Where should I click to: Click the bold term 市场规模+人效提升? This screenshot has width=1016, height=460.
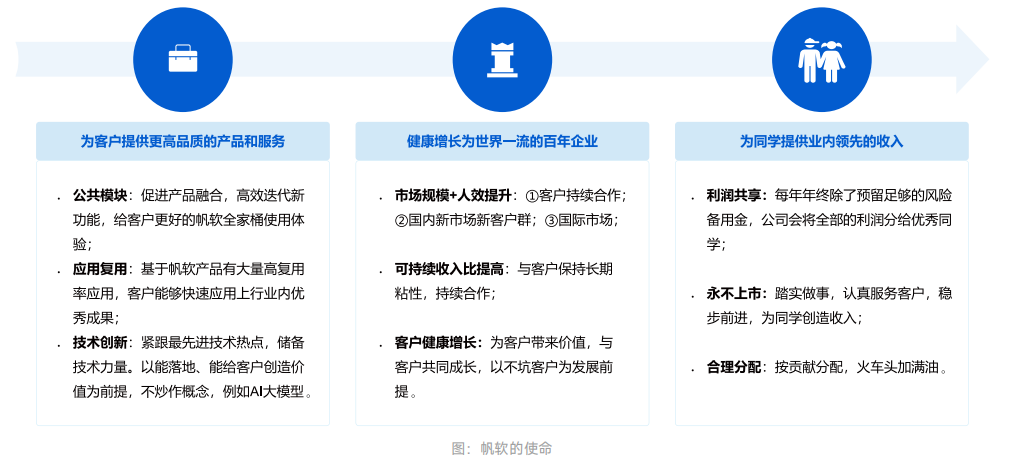pos(453,196)
